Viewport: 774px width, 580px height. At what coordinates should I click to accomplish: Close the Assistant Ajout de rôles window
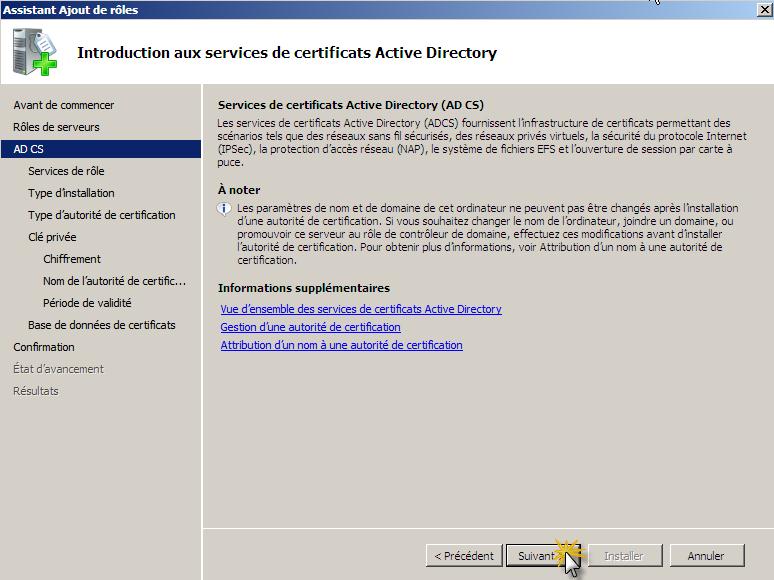pyautogui.click(x=765, y=9)
